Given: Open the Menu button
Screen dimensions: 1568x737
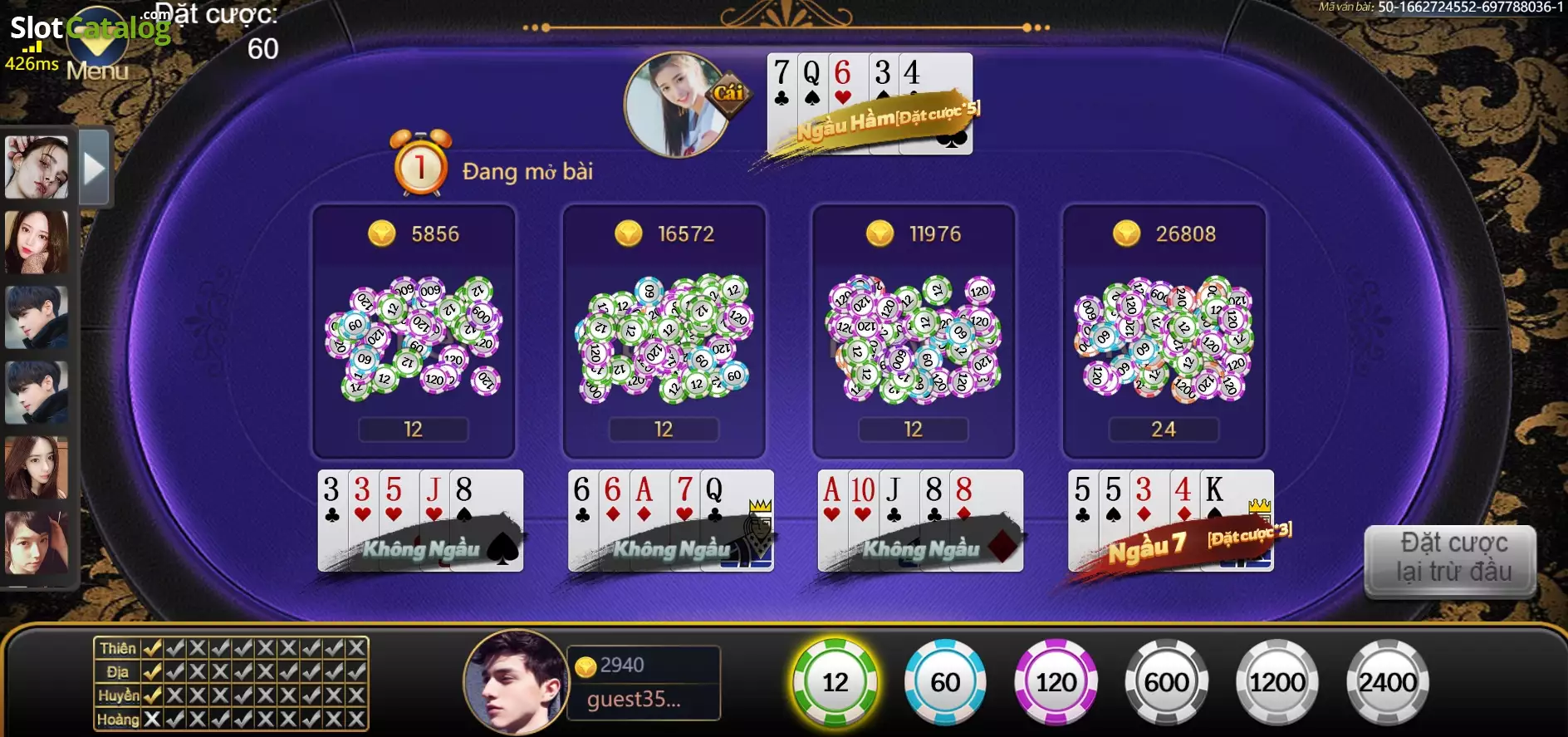Looking at the screenshot, I should [x=97, y=70].
